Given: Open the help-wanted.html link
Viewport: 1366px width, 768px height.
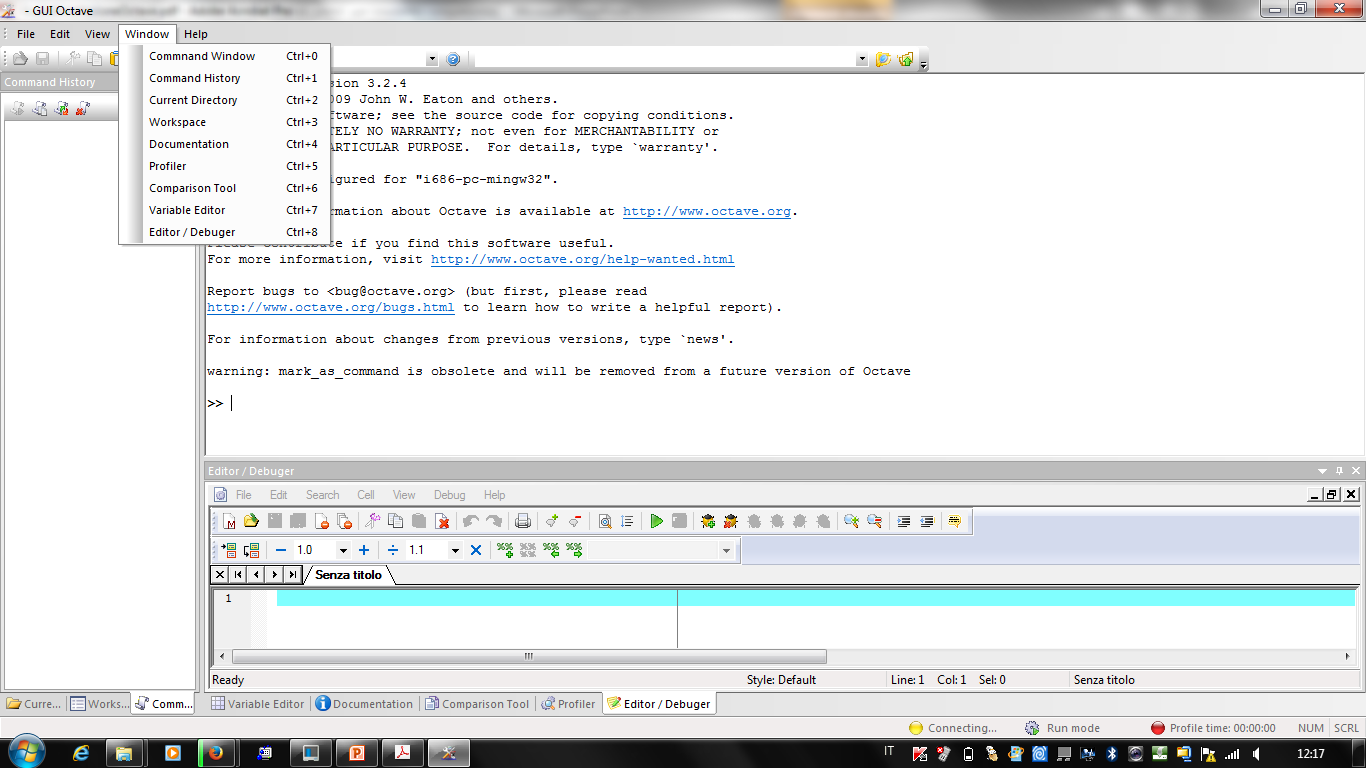Looking at the screenshot, I should 582,259.
